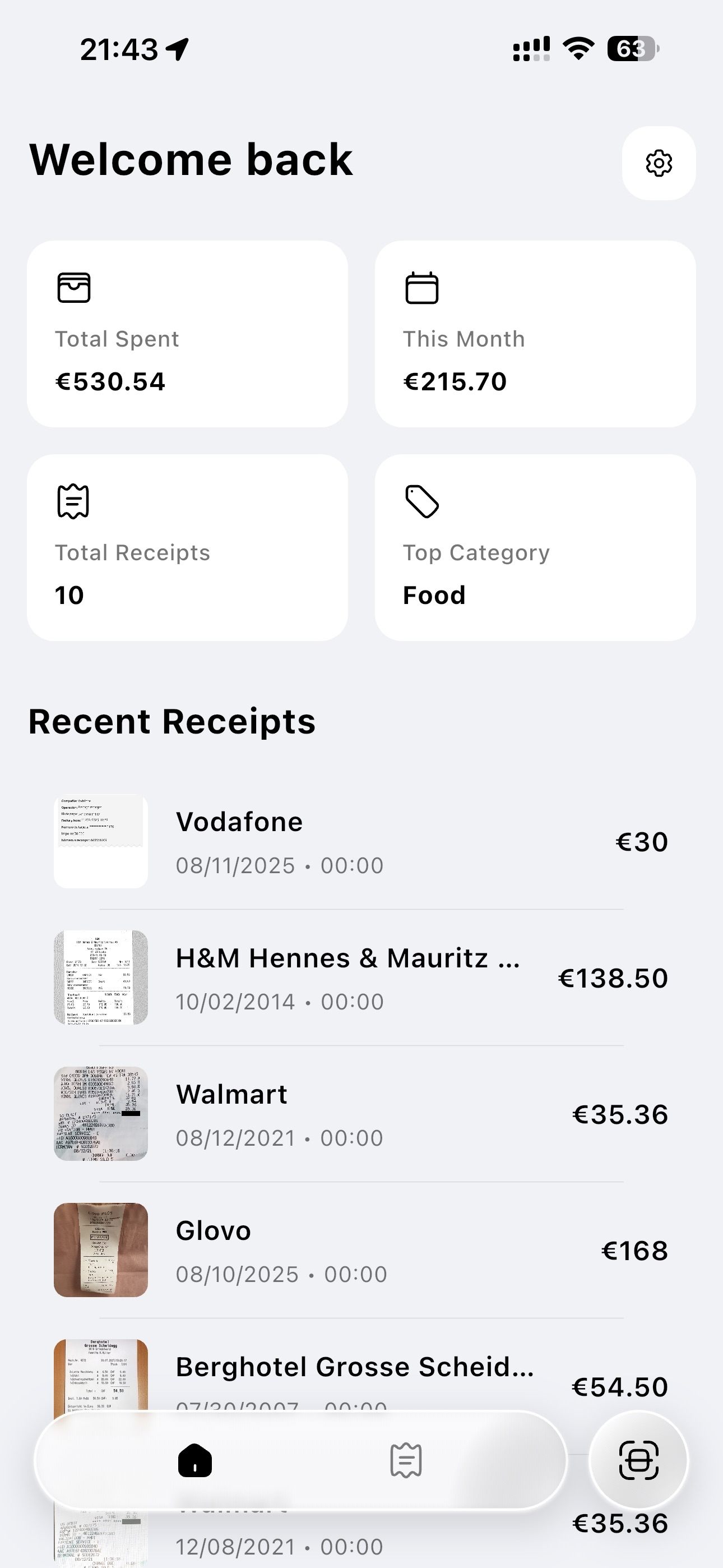The image size is (723, 1568).
Task: Tap the Walmart €35.36 amount
Action: pyautogui.click(x=619, y=1114)
